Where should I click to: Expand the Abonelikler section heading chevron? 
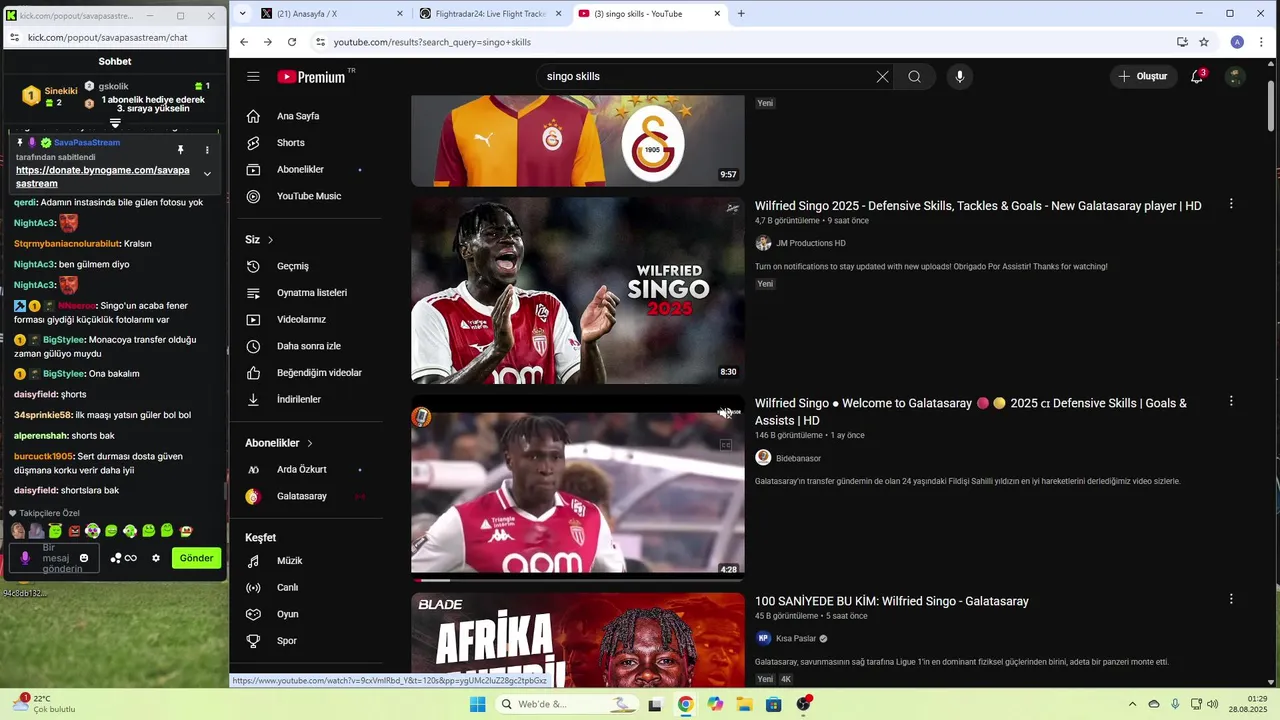[x=310, y=443]
